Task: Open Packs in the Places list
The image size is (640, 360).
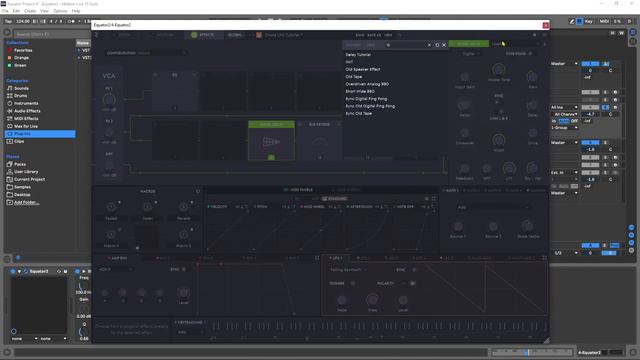Action: [20, 164]
